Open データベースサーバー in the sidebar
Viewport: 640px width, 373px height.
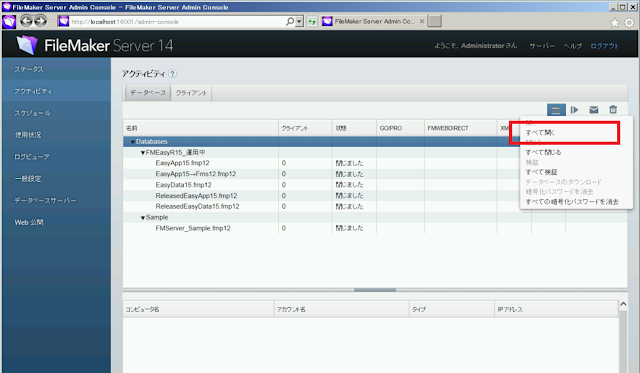(56, 200)
